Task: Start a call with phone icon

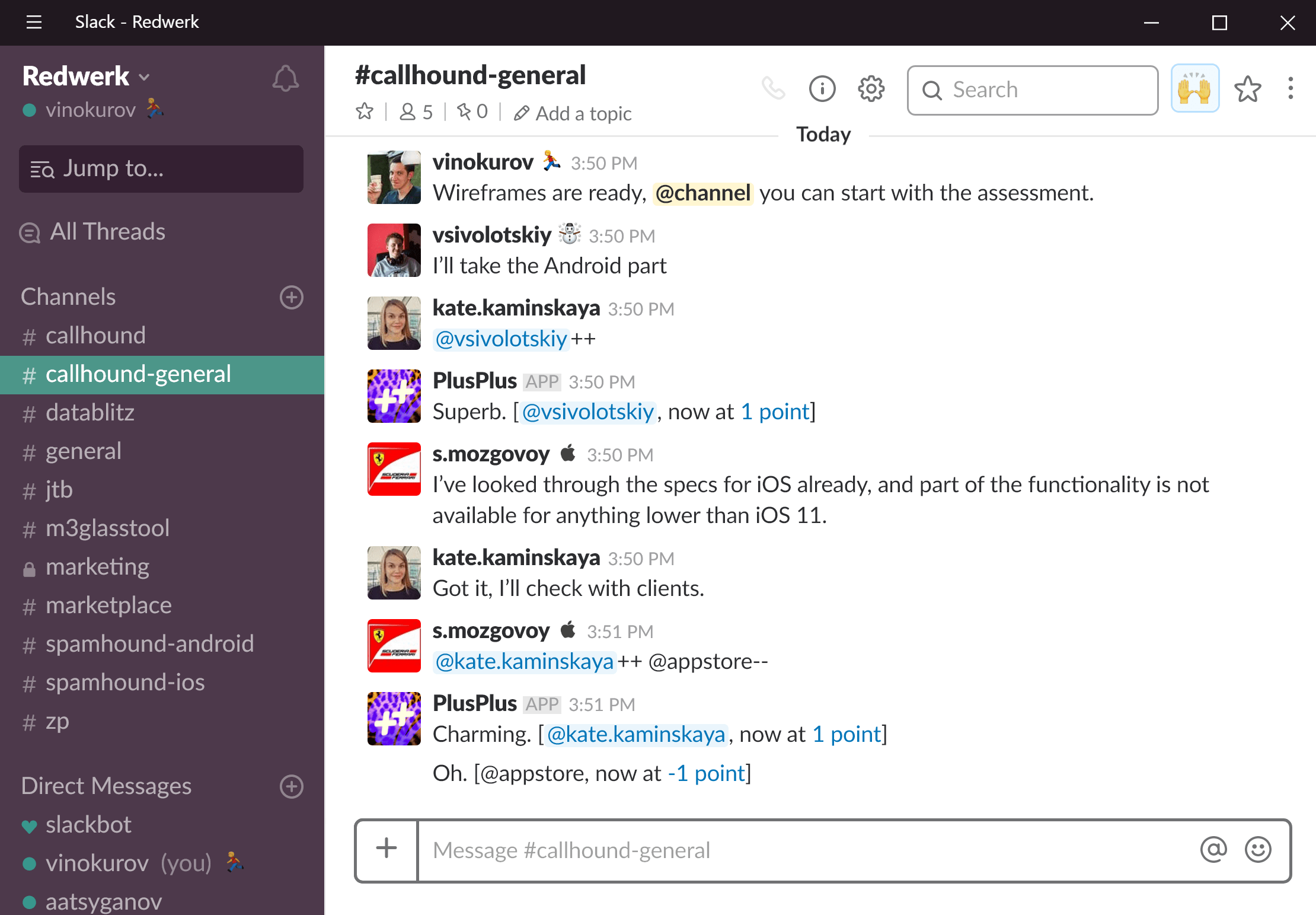Action: pos(773,89)
